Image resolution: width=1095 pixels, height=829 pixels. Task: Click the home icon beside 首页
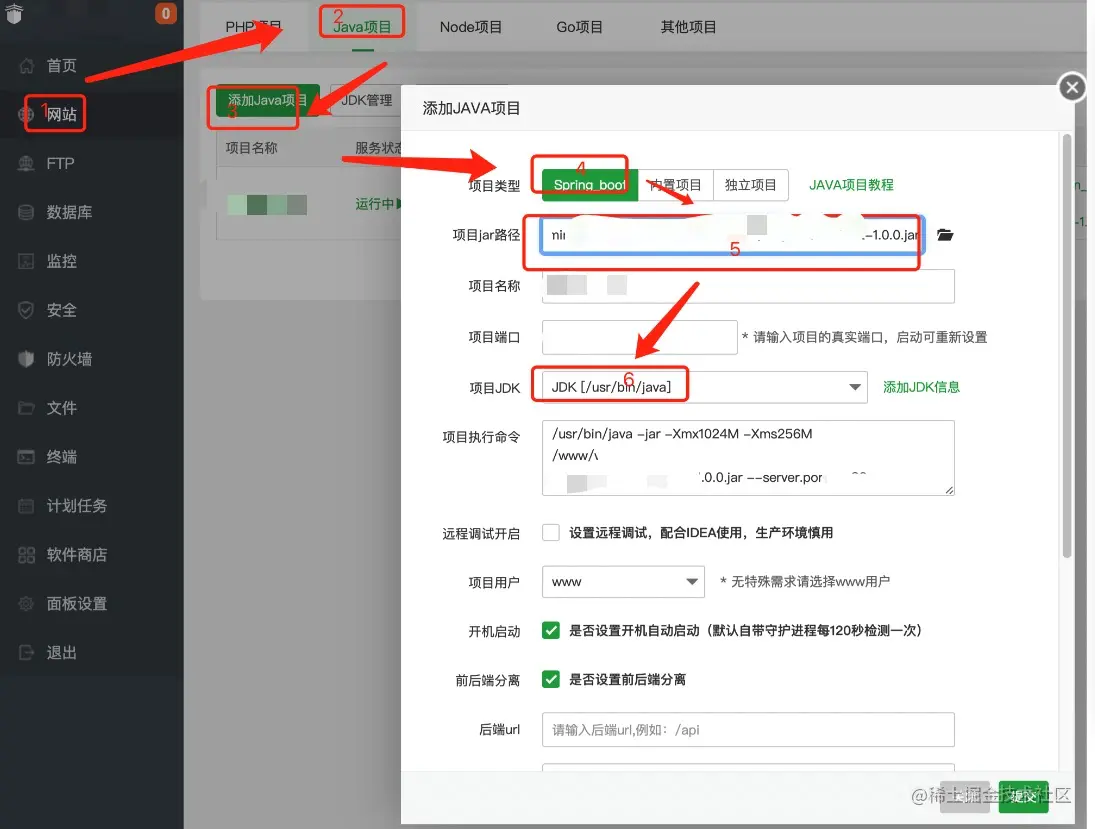(27, 66)
